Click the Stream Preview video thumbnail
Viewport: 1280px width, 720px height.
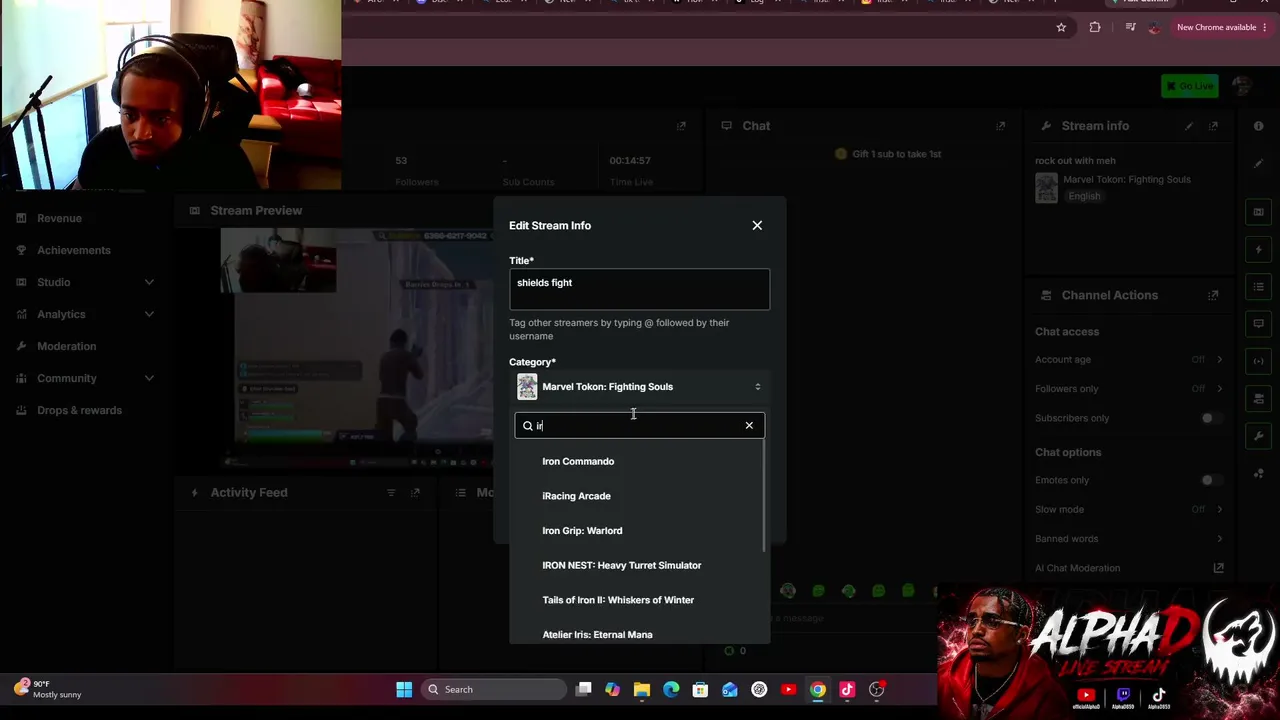click(357, 347)
